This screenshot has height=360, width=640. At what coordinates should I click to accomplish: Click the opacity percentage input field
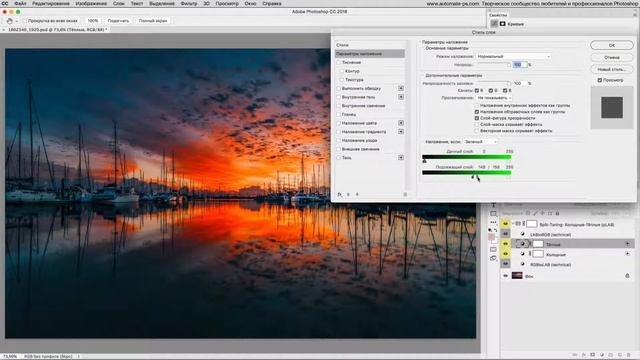pyautogui.click(x=520, y=64)
